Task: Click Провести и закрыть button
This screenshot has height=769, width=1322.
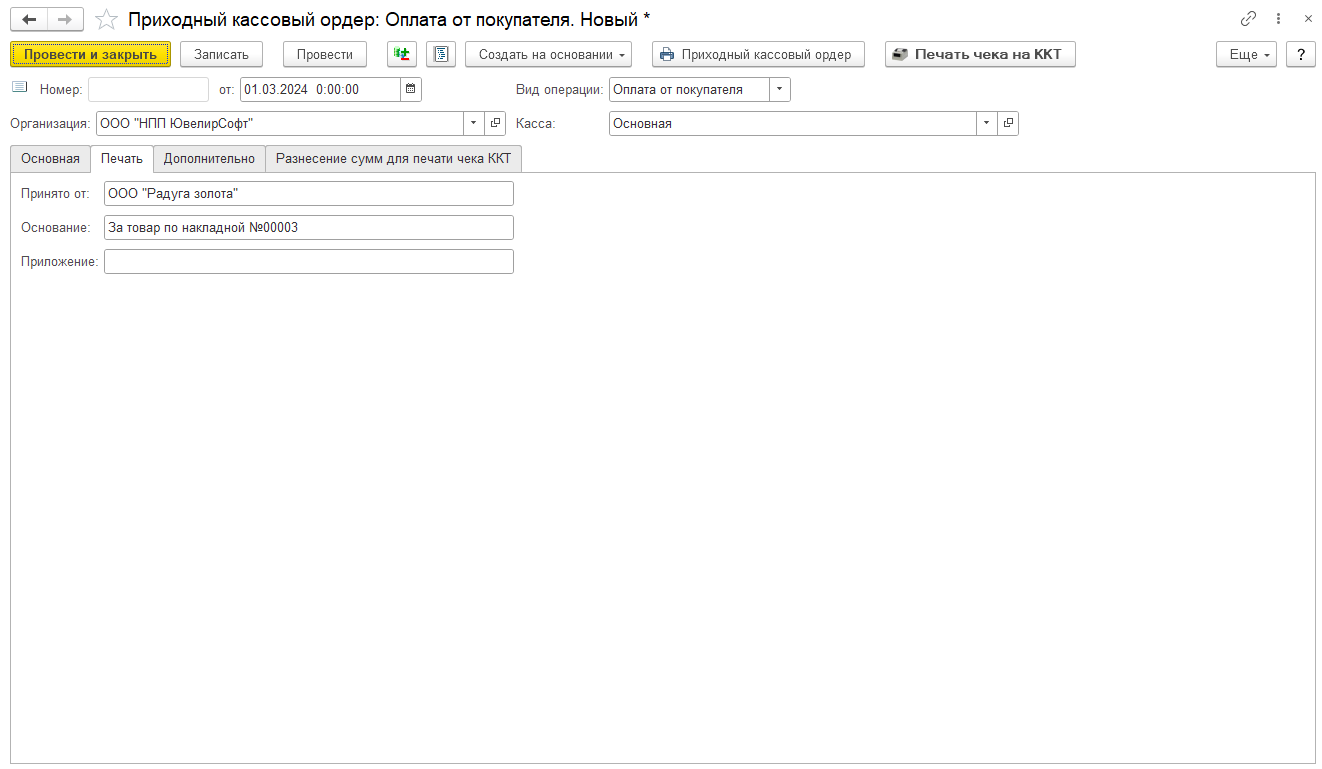Action: [x=91, y=54]
